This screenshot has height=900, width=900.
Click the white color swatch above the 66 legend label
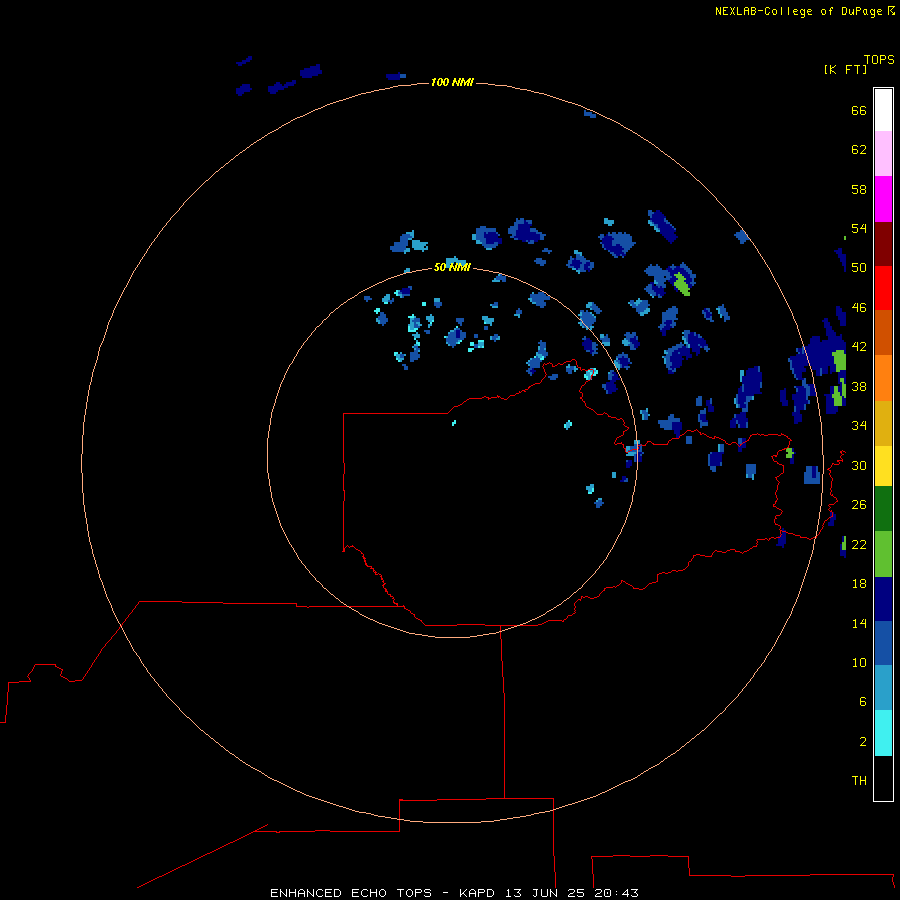pos(883,110)
